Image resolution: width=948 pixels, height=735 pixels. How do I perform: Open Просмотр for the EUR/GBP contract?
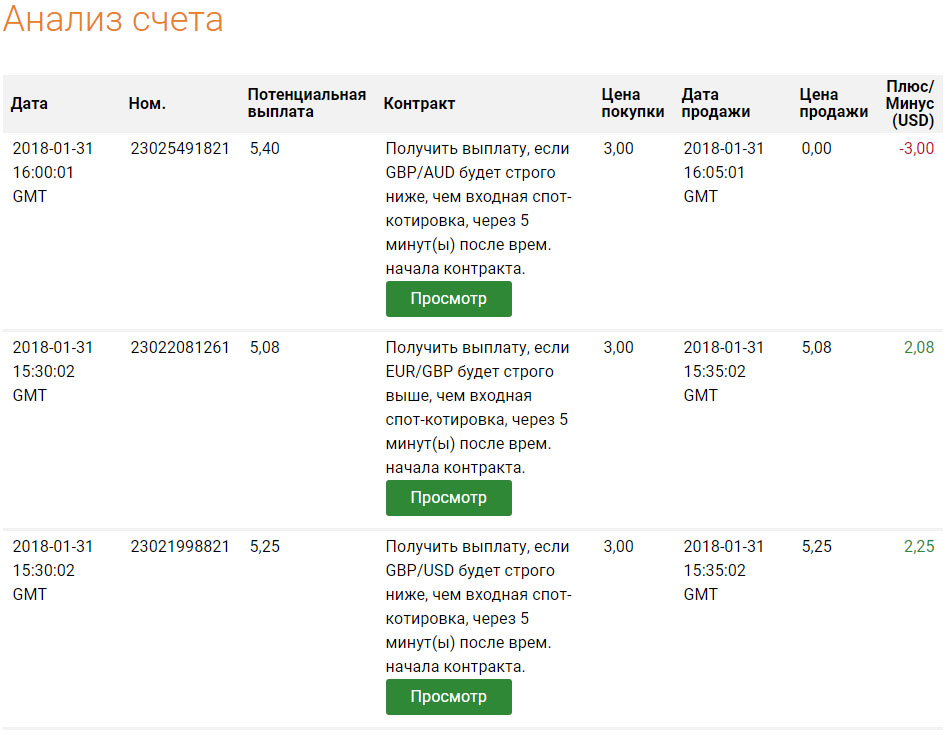pos(448,498)
